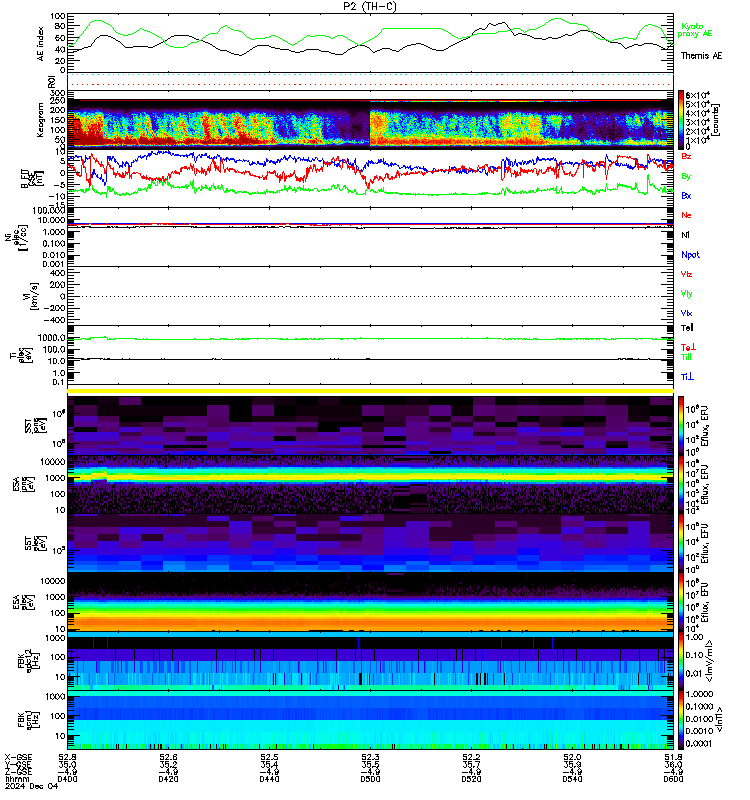Click the X-GSE value 52.5
The image size is (750, 800).
point(269,758)
